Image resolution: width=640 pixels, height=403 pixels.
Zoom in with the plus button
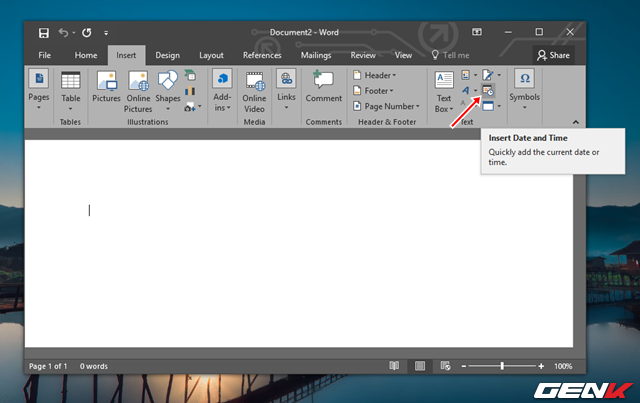pyautogui.click(x=541, y=366)
